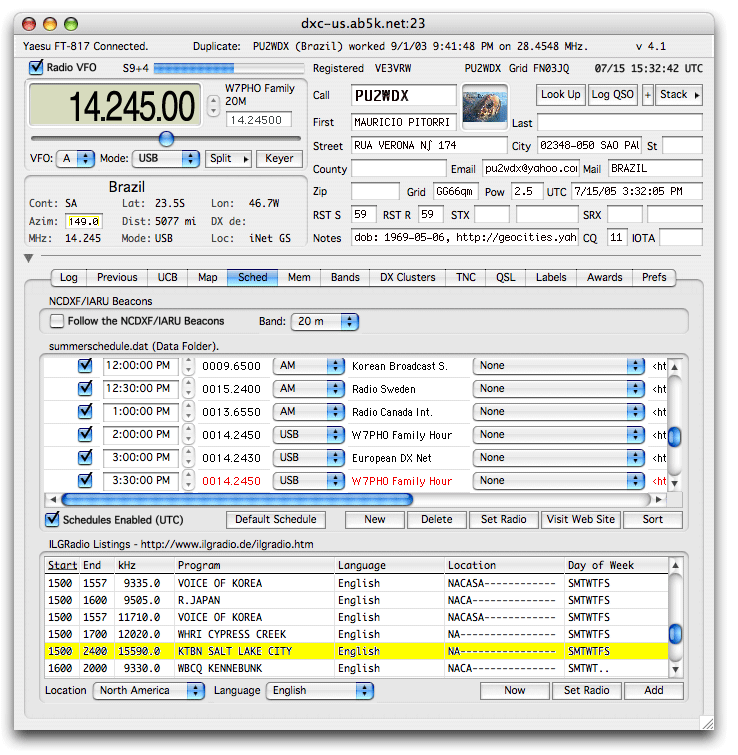Select the KTBN SALT LAKE CITY listing

[x=234, y=651]
